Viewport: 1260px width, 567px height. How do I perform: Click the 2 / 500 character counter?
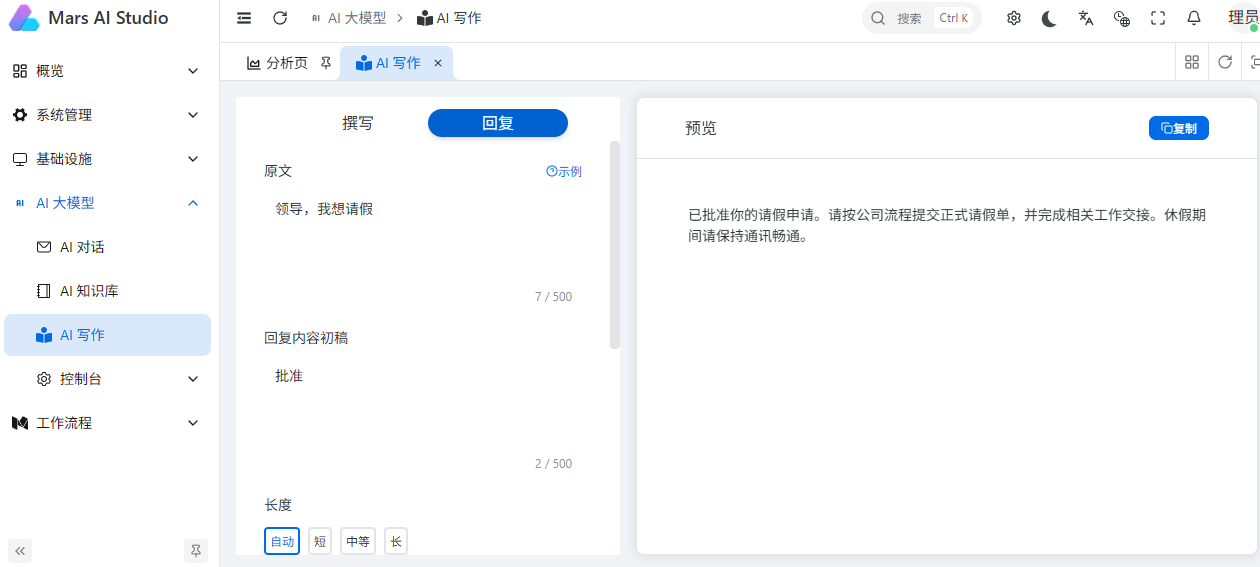pyautogui.click(x=553, y=464)
